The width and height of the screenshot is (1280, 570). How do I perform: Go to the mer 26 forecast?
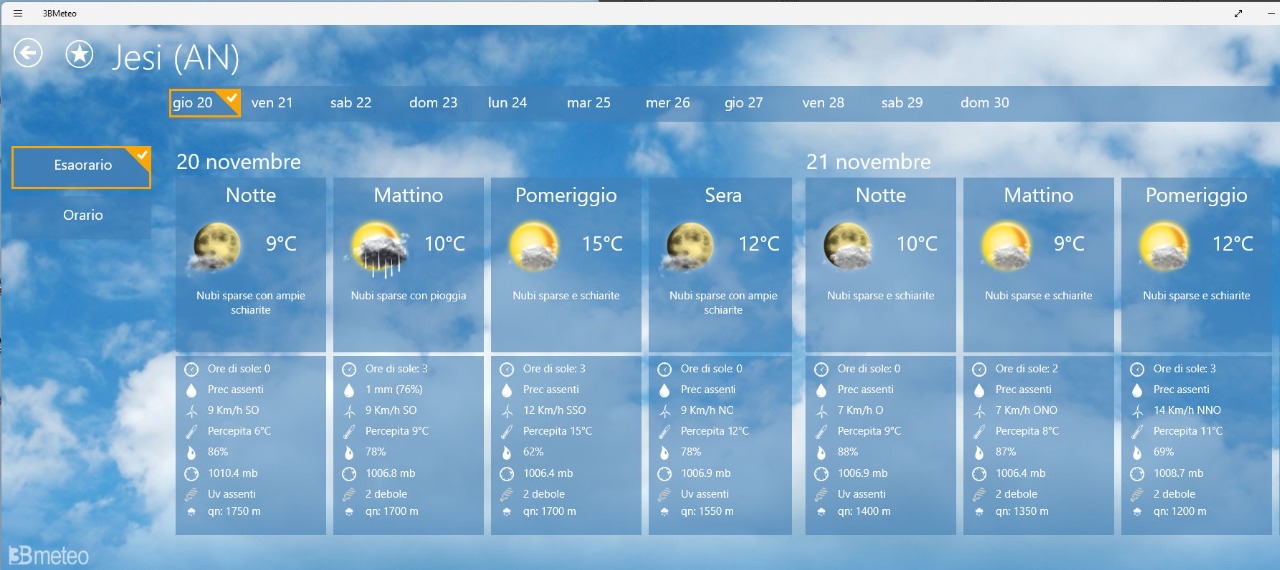click(x=667, y=102)
